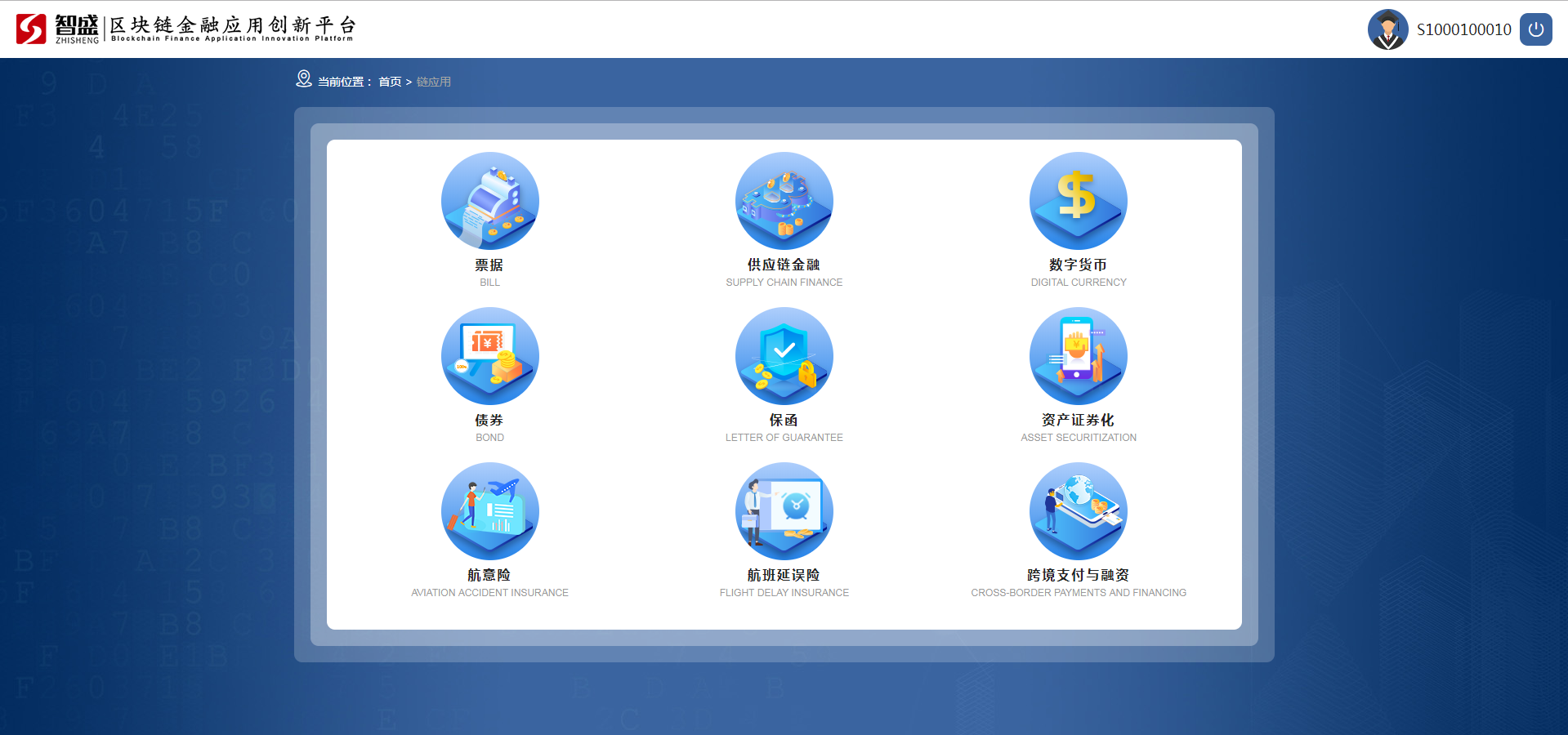Click the power logout button
This screenshot has height=735, width=1568.
click(1535, 29)
